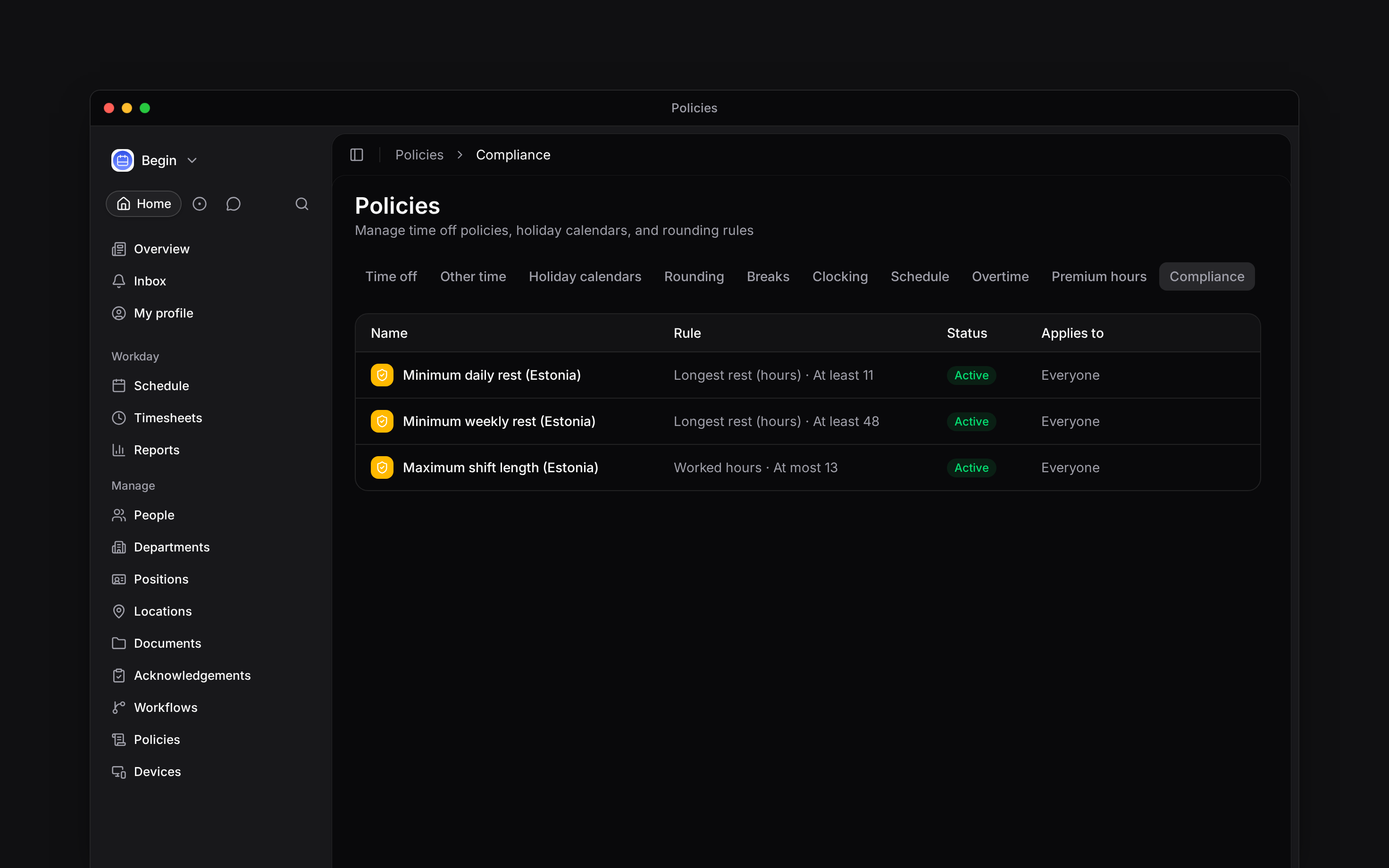Navigate to Departments
This screenshot has width=1389, height=868.
[172, 547]
